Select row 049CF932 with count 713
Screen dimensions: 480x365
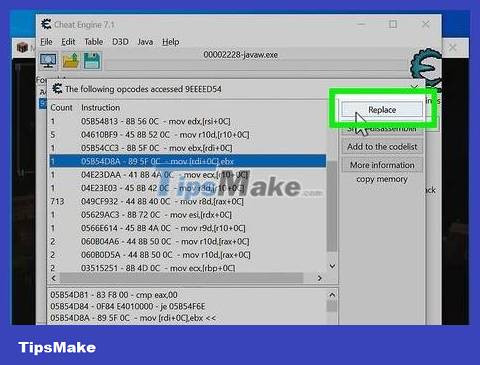click(188, 201)
